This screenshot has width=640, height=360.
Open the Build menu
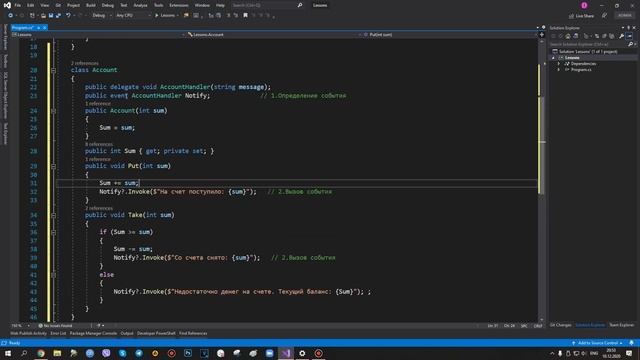(91, 5)
